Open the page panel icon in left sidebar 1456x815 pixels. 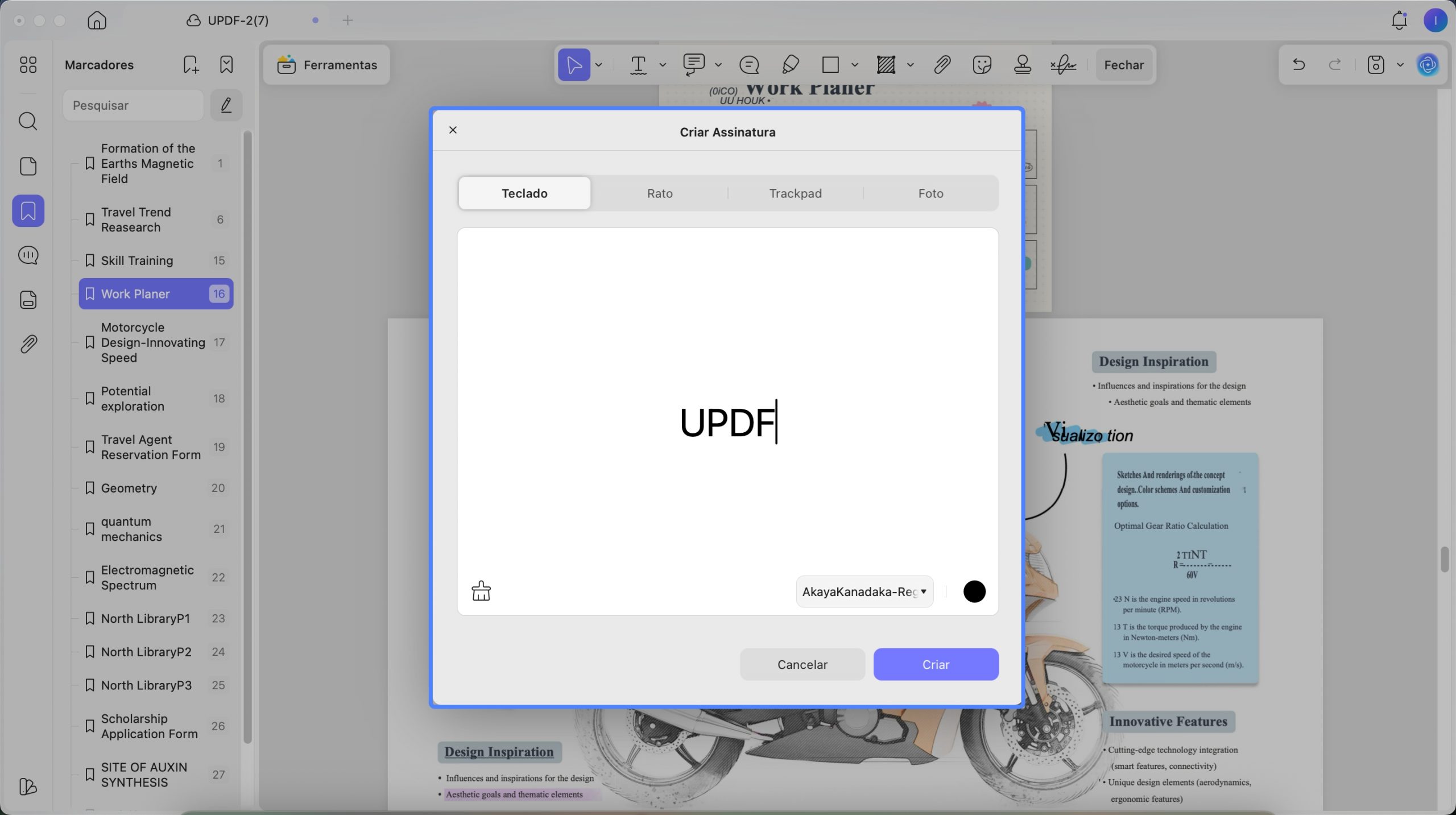[x=28, y=166]
